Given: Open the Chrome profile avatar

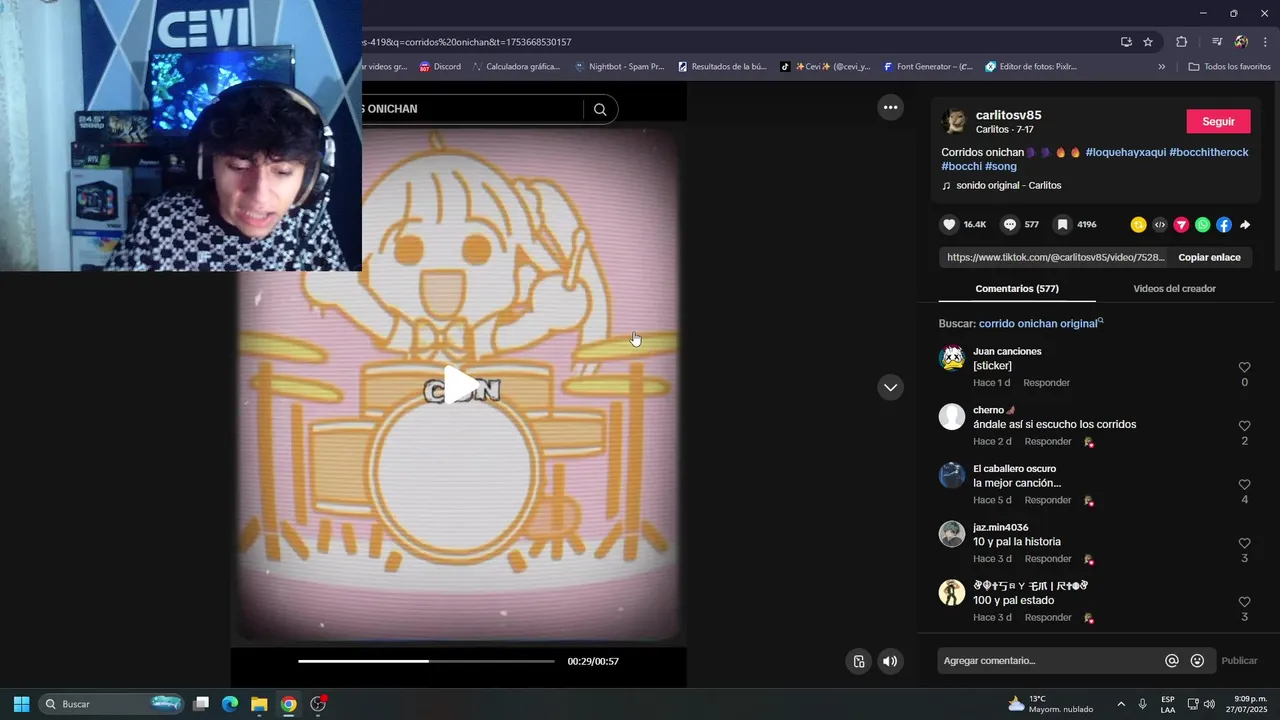Looking at the screenshot, I should pyautogui.click(x=1241, y=42).
